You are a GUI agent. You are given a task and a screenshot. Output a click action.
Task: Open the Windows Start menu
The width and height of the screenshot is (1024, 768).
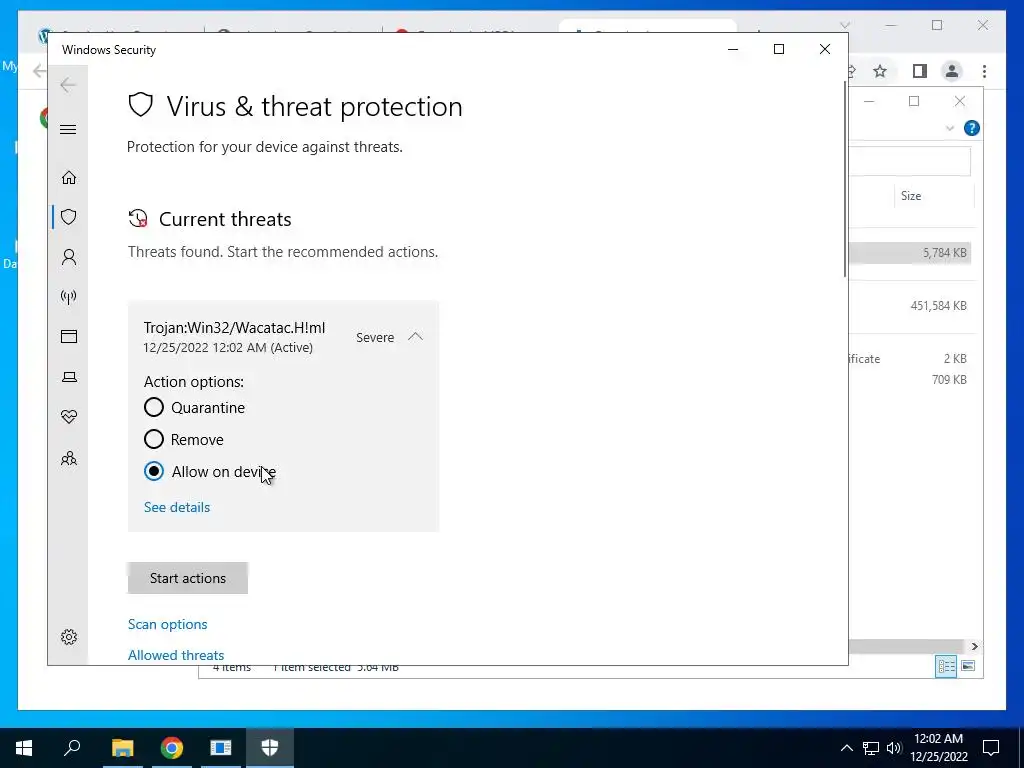[24, 748]
